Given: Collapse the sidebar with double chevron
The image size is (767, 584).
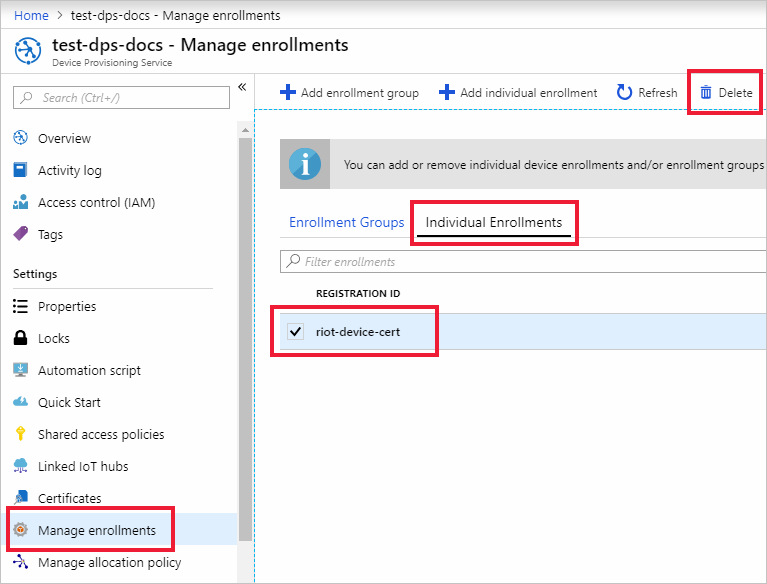Looking at the screenshot, I should 242,87.
